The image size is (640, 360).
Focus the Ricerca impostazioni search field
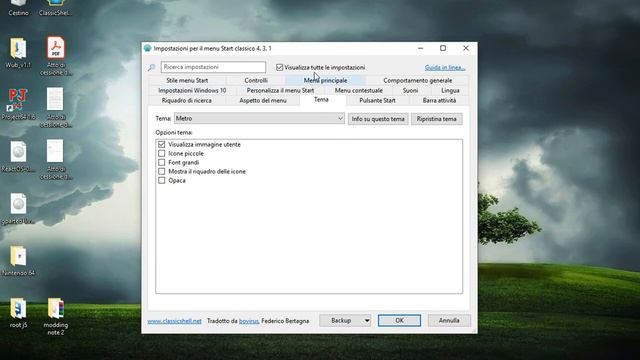(x=213, y=67)
